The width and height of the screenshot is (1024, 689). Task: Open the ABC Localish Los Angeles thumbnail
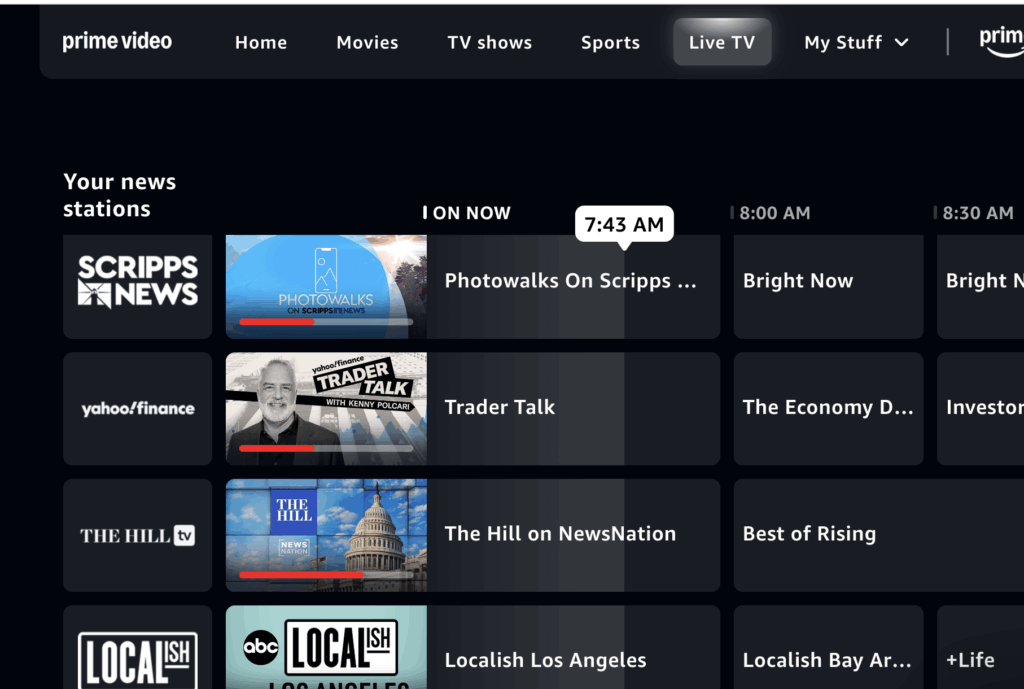[x=326, y=650]
